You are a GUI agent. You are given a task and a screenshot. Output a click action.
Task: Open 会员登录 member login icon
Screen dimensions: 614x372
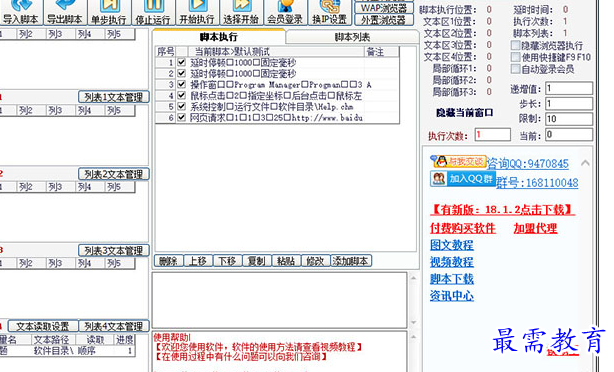pos(285,12)
